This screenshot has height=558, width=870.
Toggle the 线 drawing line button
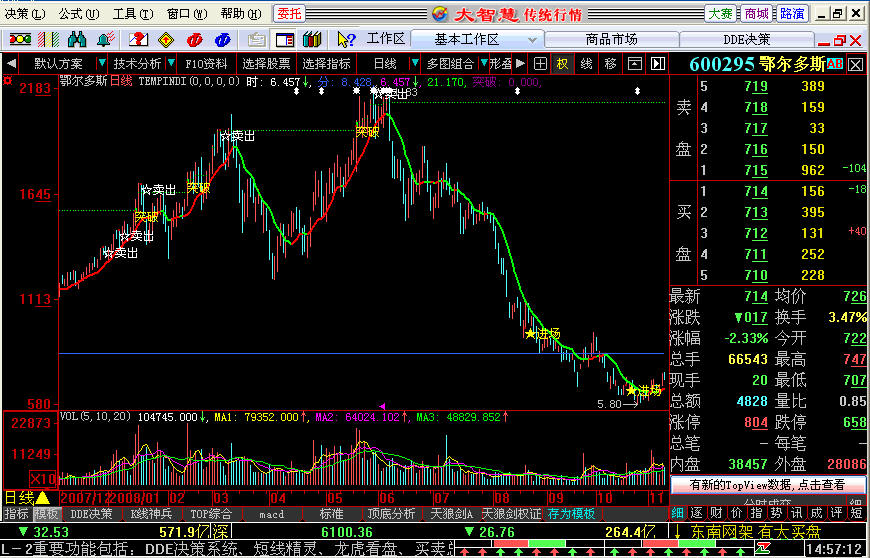point(586,64)
